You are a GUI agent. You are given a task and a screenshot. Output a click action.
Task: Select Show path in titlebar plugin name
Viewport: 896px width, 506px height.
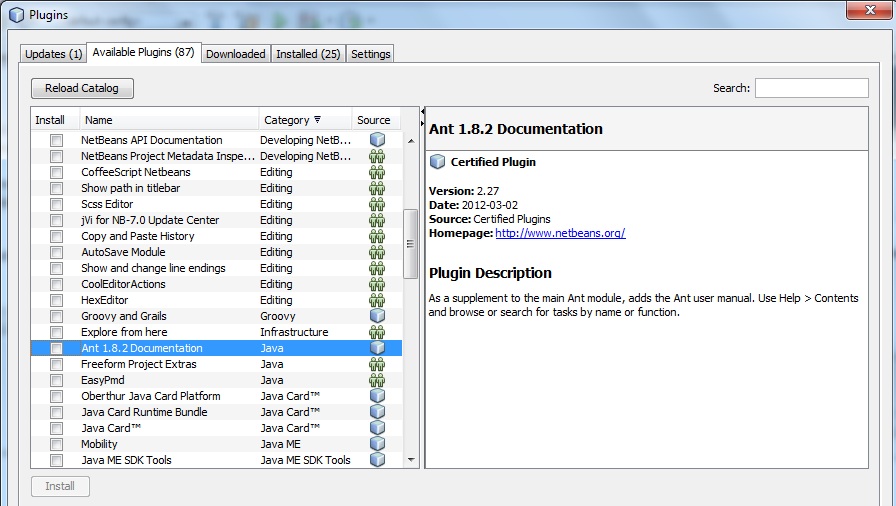tap(130, 188)
